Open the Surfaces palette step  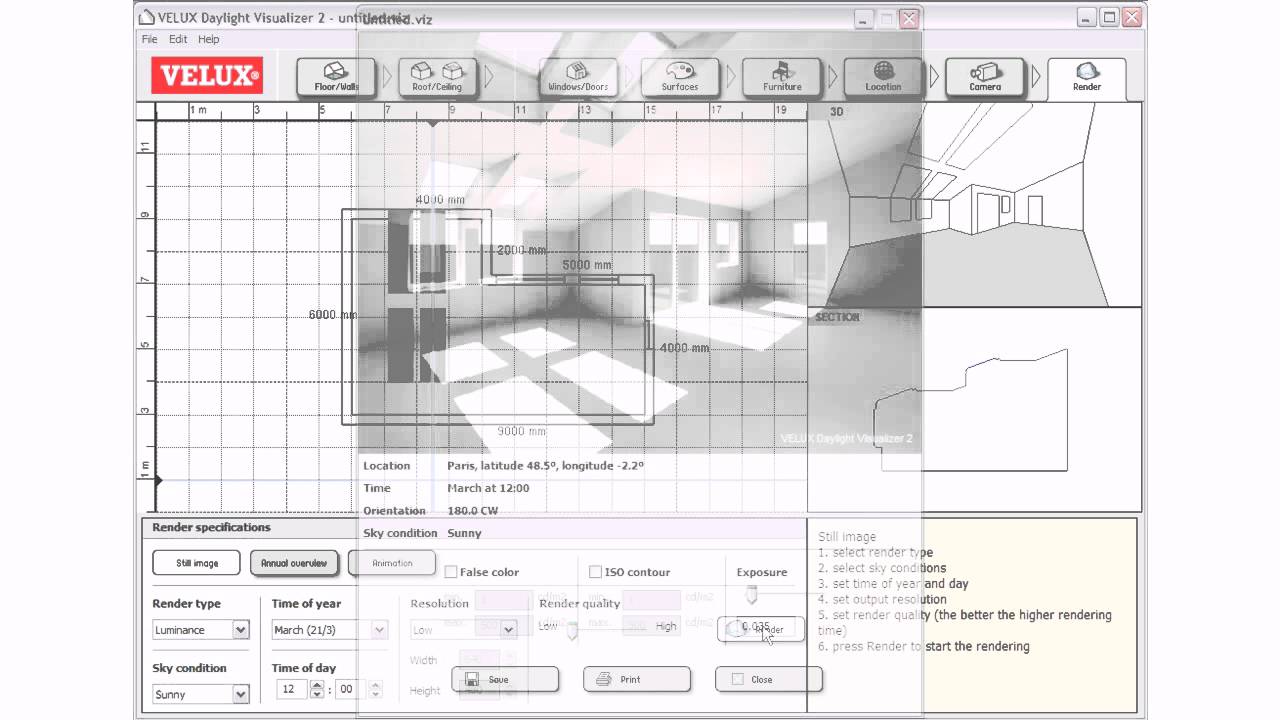[x=679, y=77]
